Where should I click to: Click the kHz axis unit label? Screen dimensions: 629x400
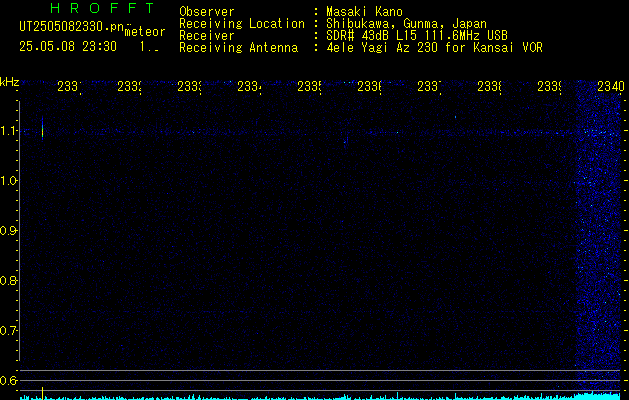click(10, 82)
